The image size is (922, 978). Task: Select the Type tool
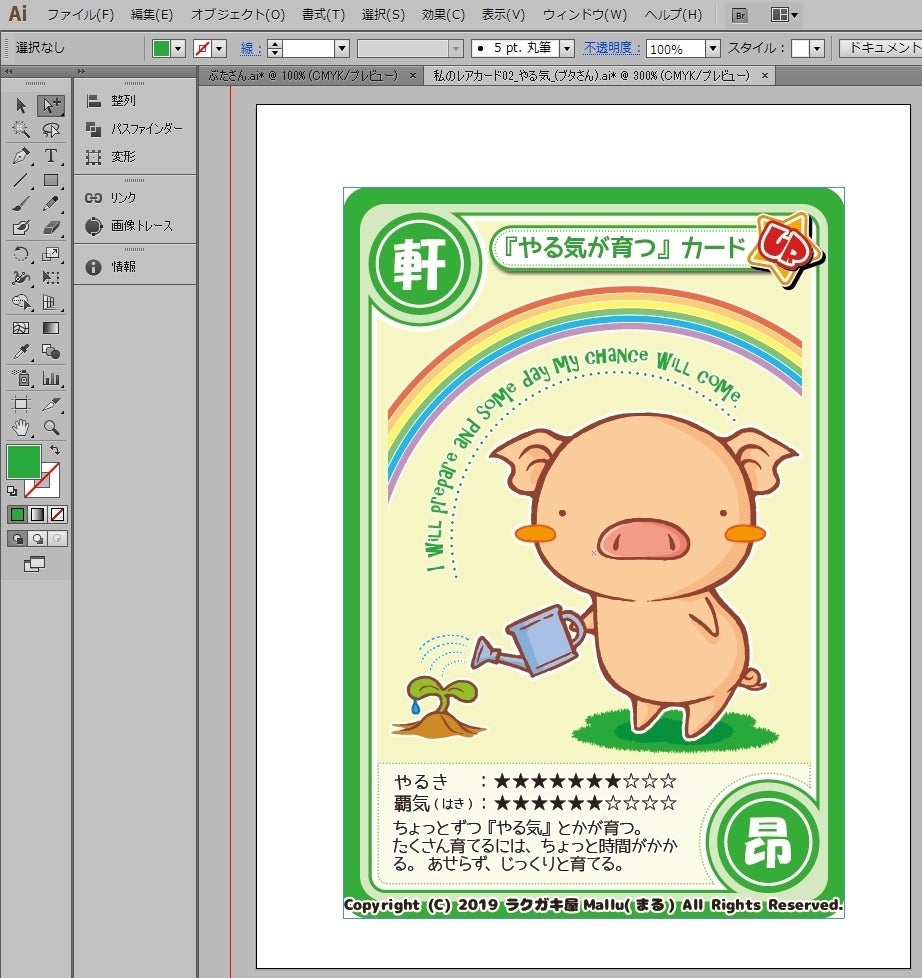coord(51,156)
